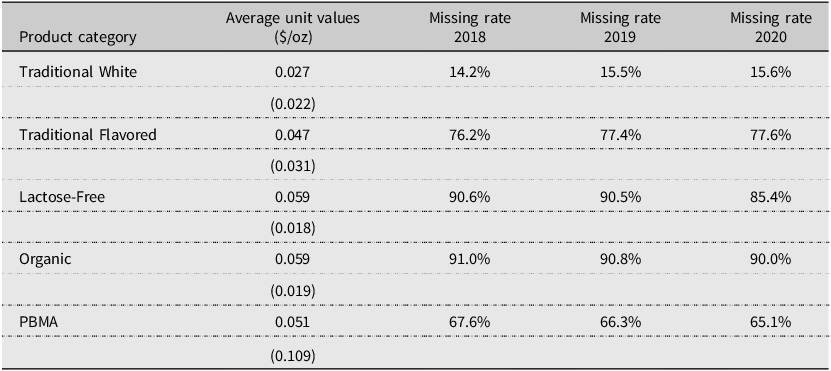Select the 66.3% PBMA 2019 cell
This screenshot has height=371, width=831.
621,322
